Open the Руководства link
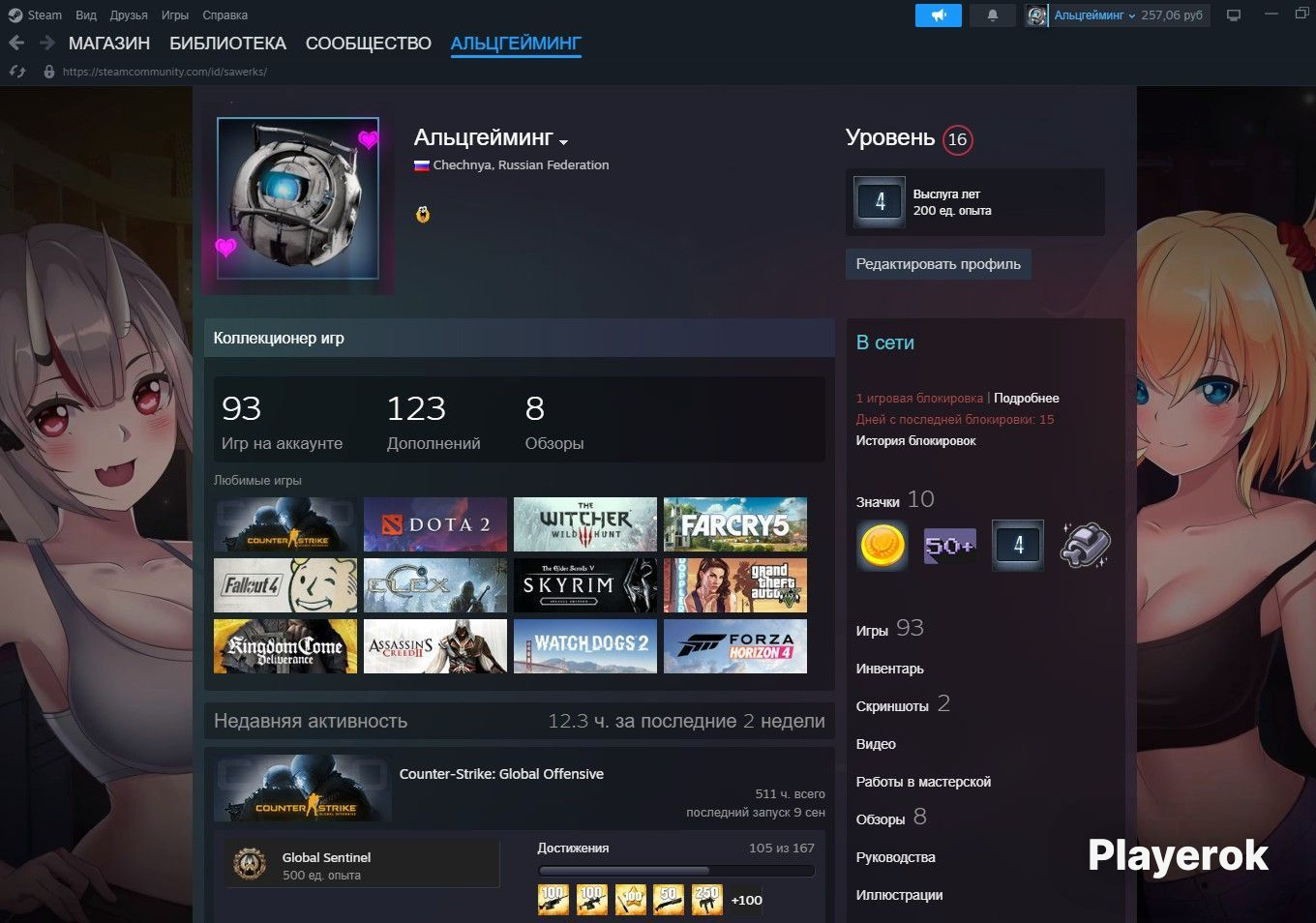1316x923 pixels. pyautogui.click(x=896, y=857)
